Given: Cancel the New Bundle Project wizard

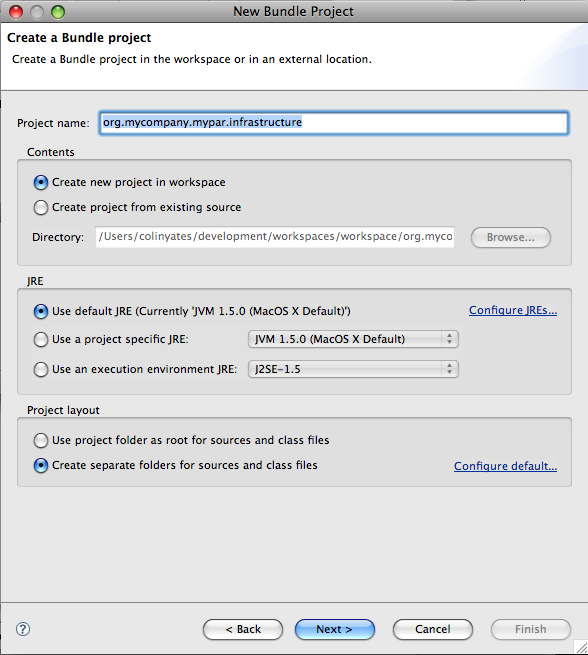Looking at the screenshot, I should [433, 629].
